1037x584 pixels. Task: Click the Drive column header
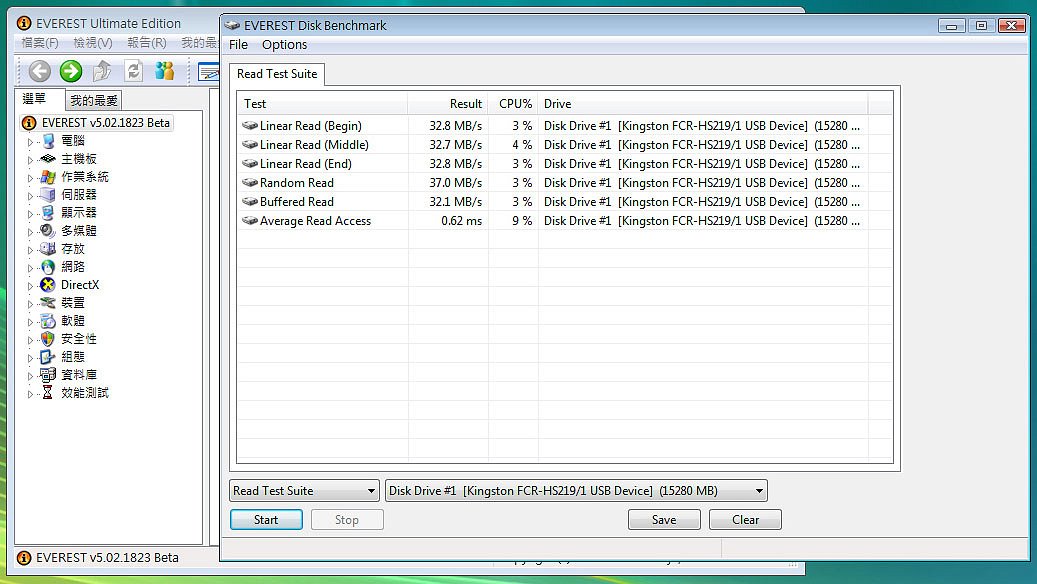(x=703, y=104)
